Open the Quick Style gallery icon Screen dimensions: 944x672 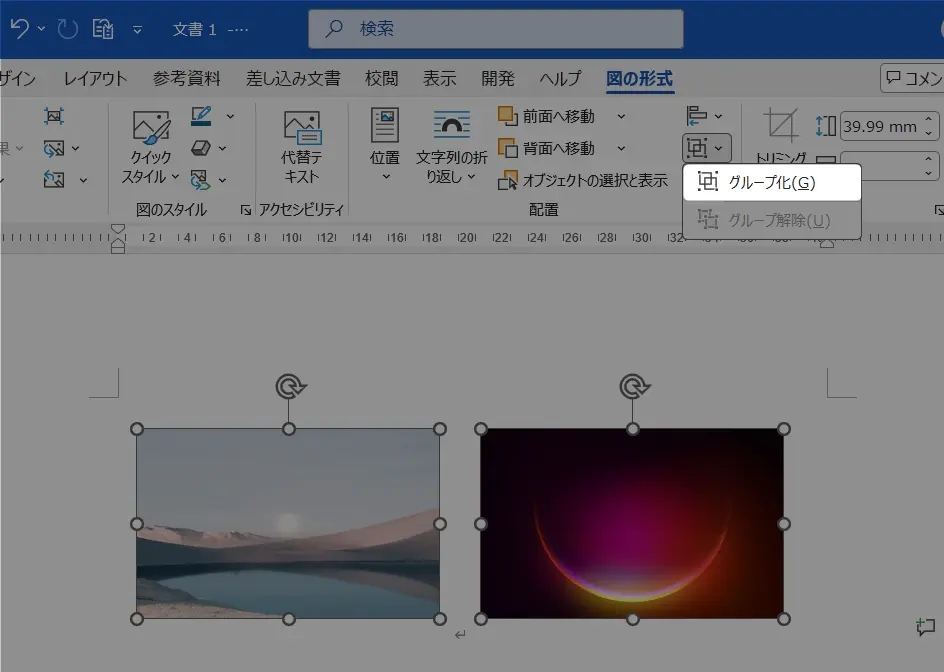click(x=151, y=127)
